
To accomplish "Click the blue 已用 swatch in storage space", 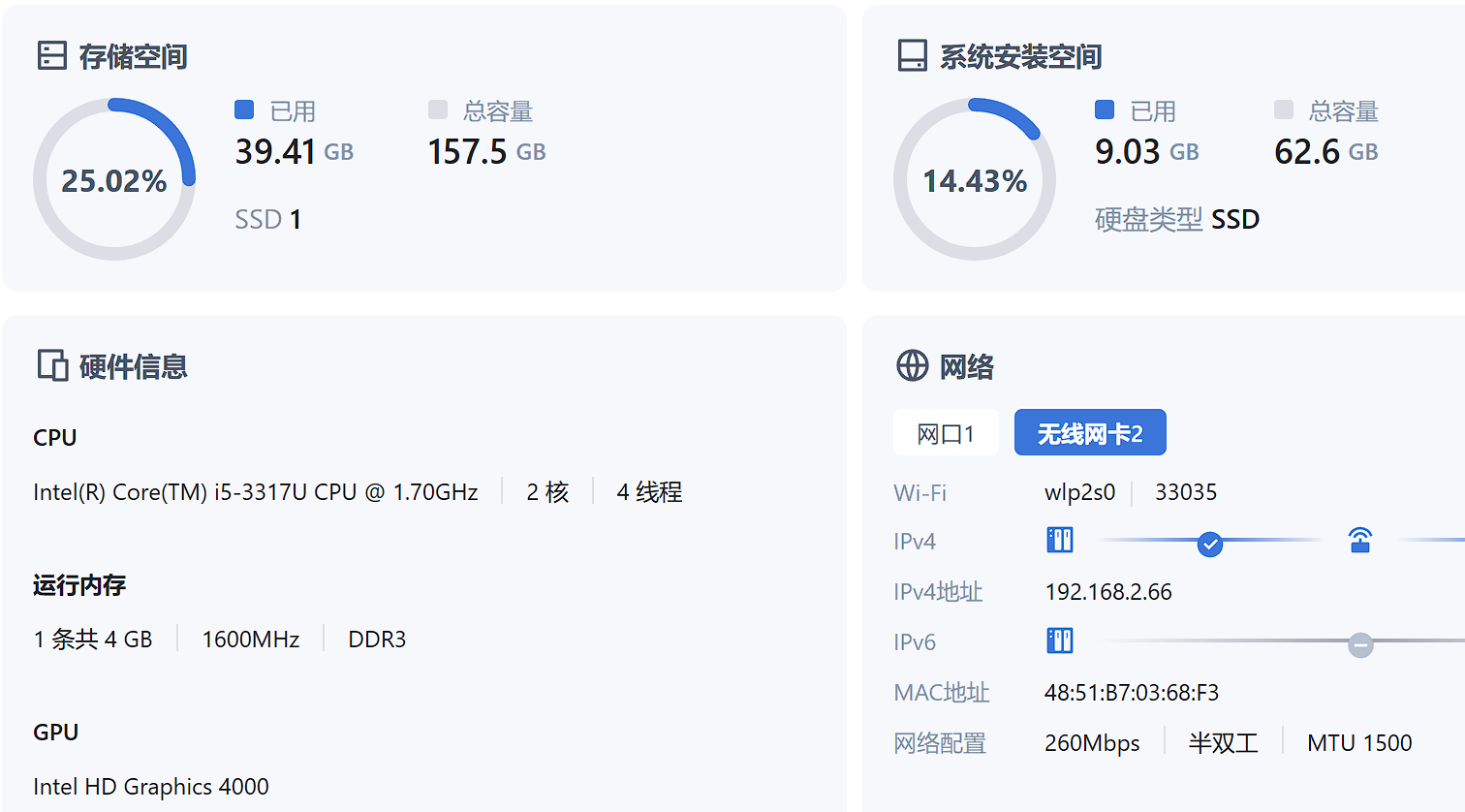I will tap(244, 109).
